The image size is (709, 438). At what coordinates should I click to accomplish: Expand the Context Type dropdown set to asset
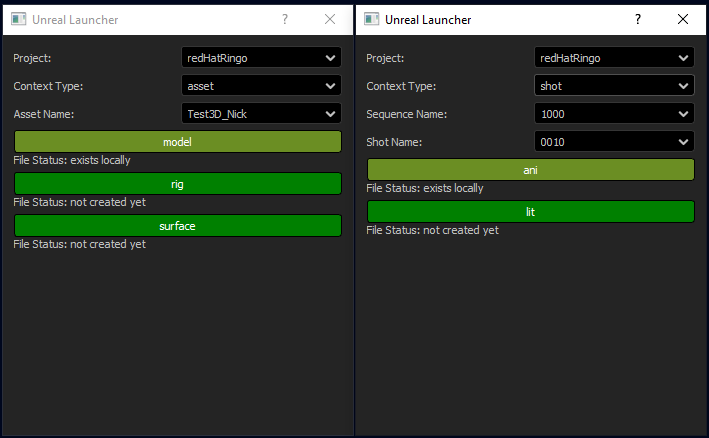pos(261,86)
